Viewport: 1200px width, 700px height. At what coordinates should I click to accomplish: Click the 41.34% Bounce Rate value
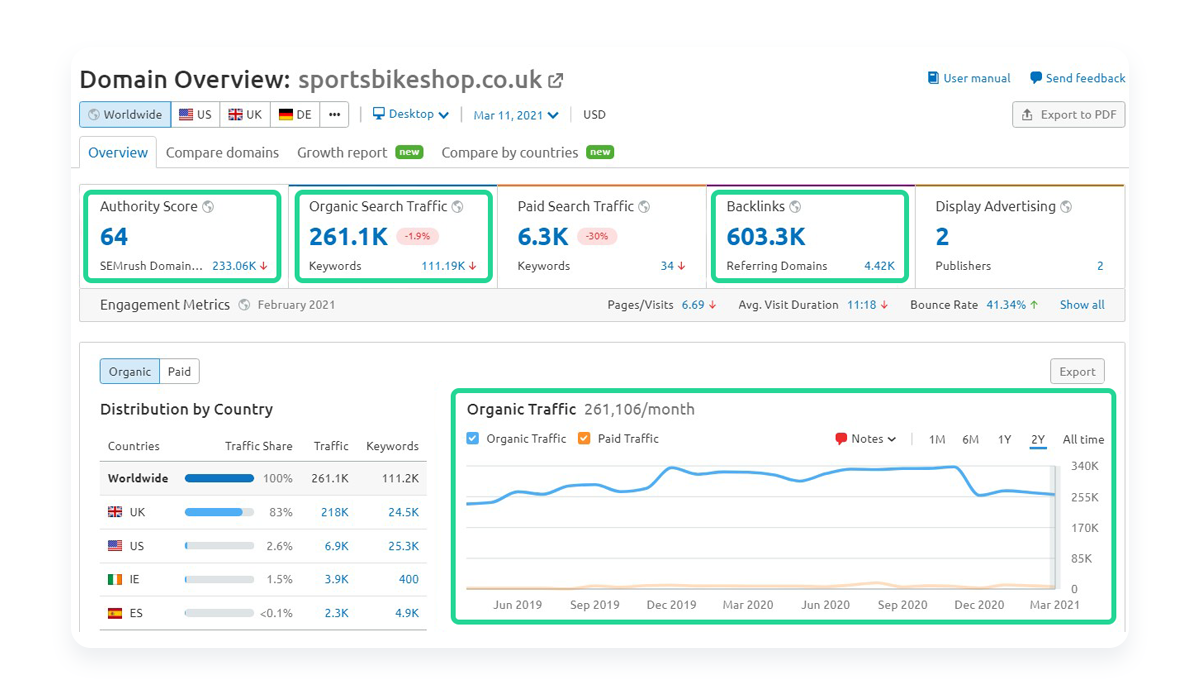click(x=1006, y=305)
